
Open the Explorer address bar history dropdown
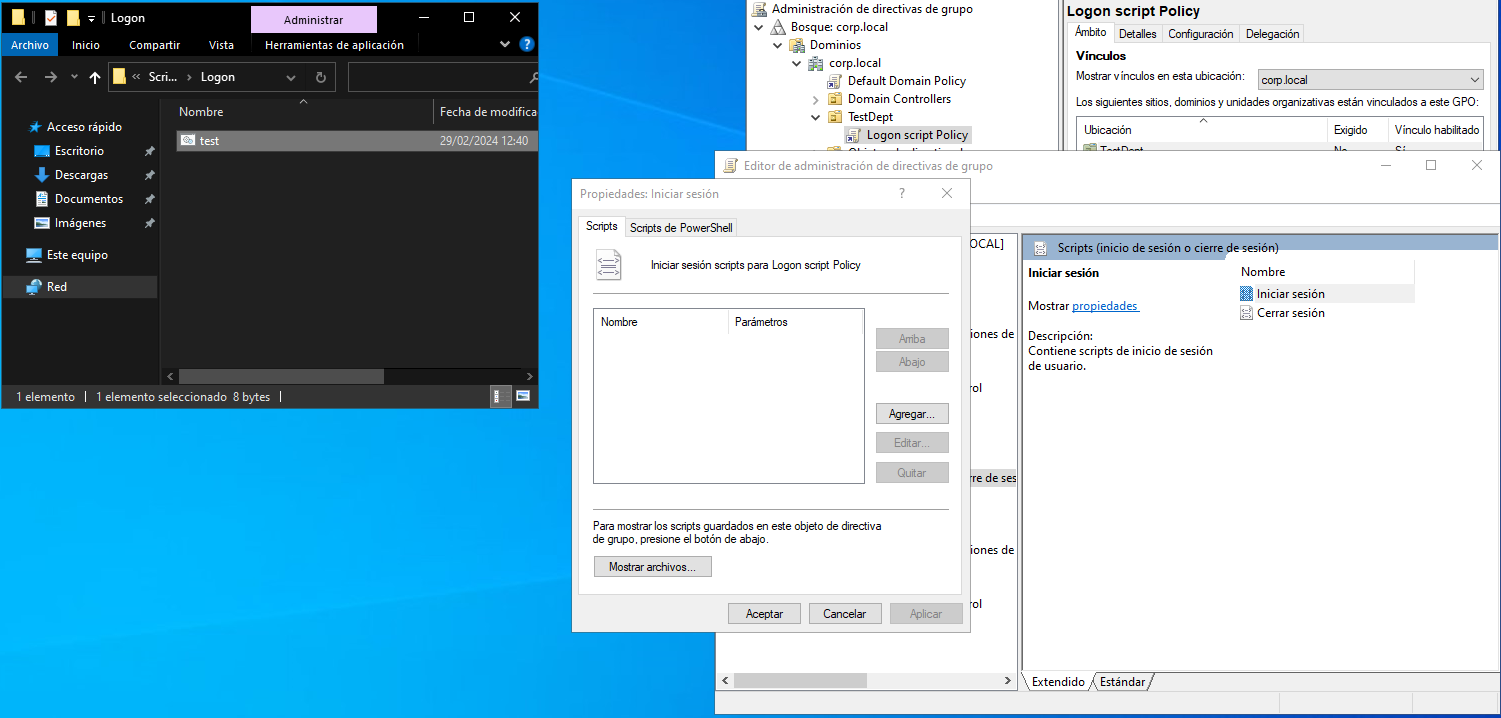[x=291, y=77]
